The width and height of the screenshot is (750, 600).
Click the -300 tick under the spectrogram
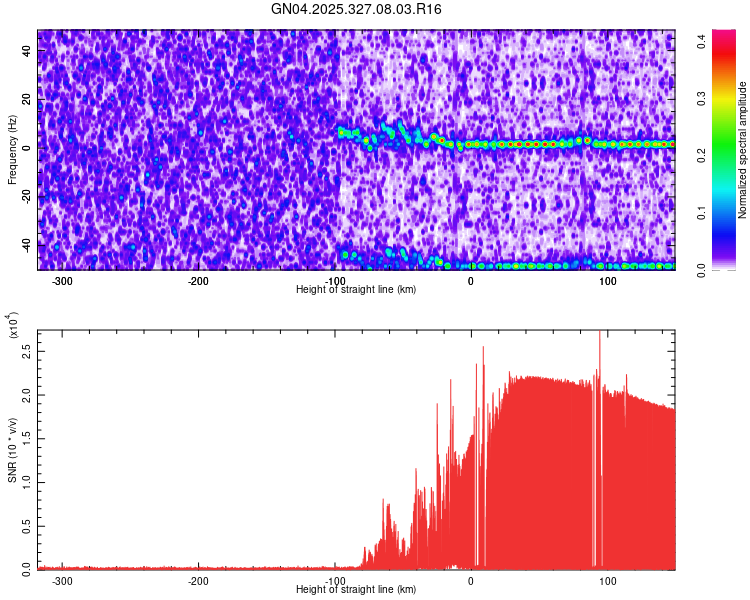click(62, 280)
